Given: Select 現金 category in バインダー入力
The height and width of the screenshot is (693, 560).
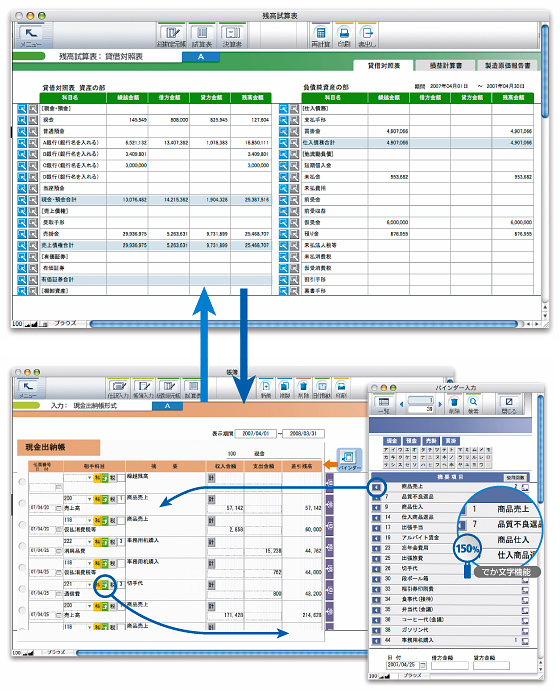Looking at the screenshot, I should click(392, 441).
